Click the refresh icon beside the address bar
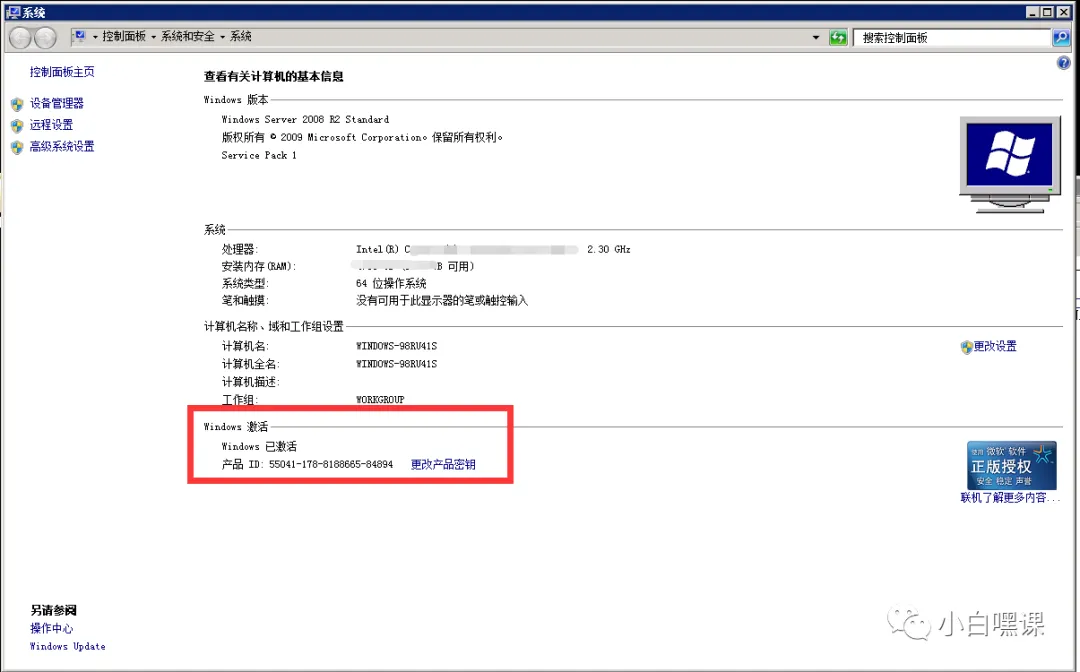Screen dimensions: 1080x672 pyautogui.click(x=838, y=36)
